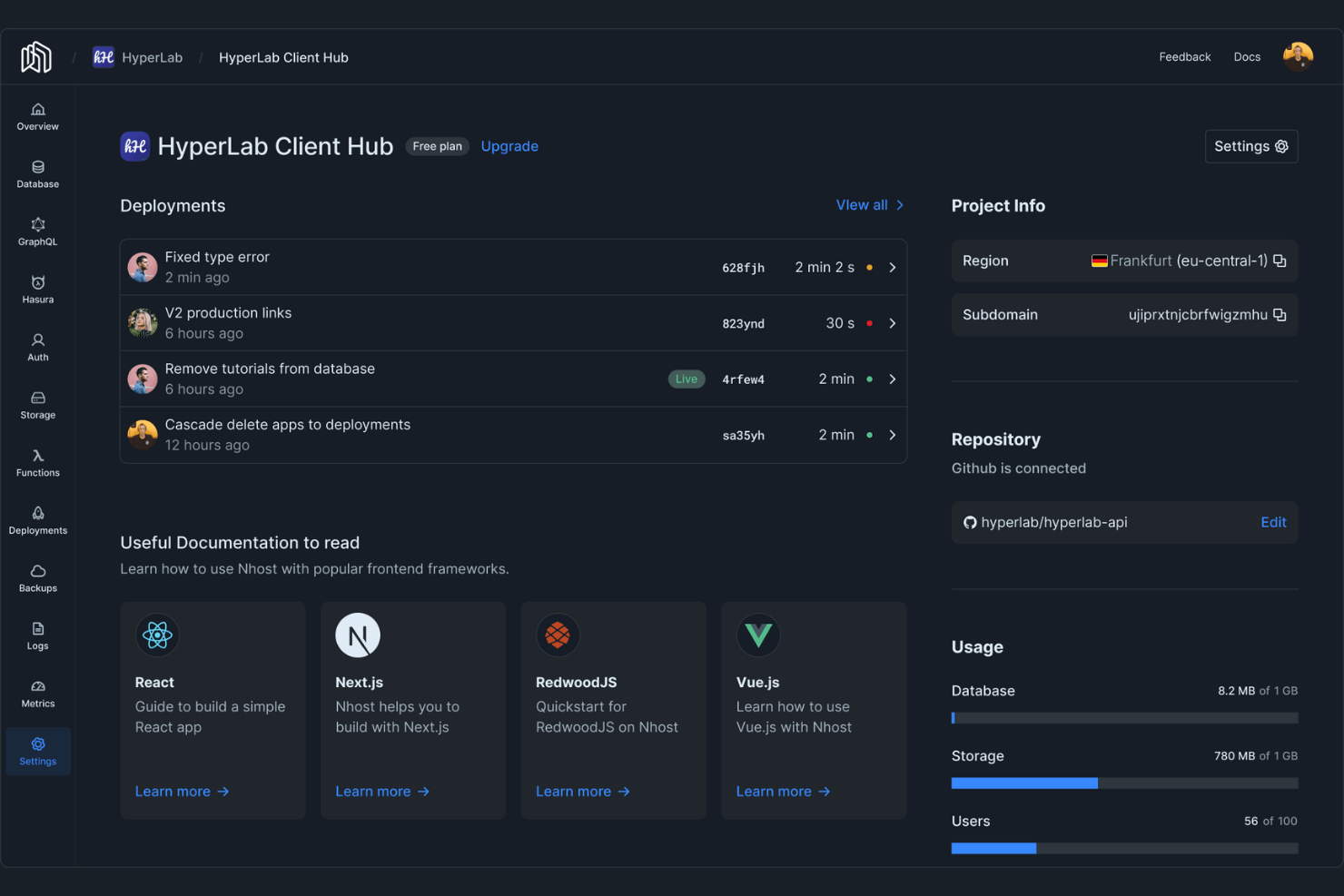
Task: Click the Upgrade link next to Free plan
Action: (x=509, y=146)
